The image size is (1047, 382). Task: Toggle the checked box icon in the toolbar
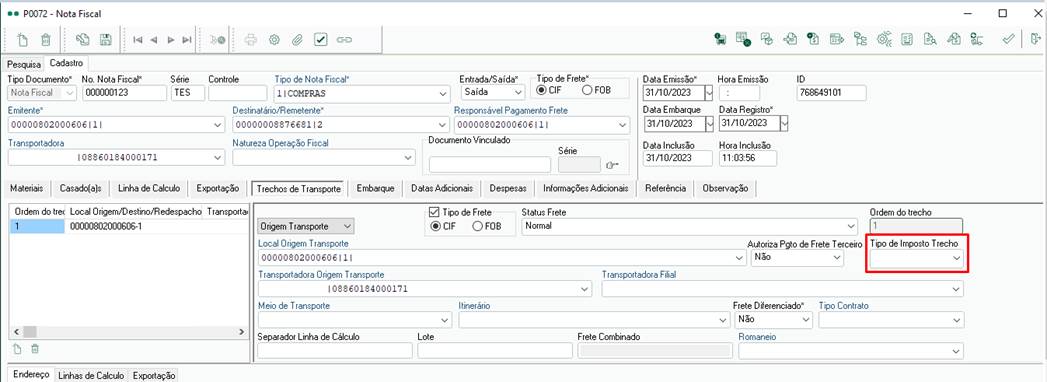click(321, 40)
